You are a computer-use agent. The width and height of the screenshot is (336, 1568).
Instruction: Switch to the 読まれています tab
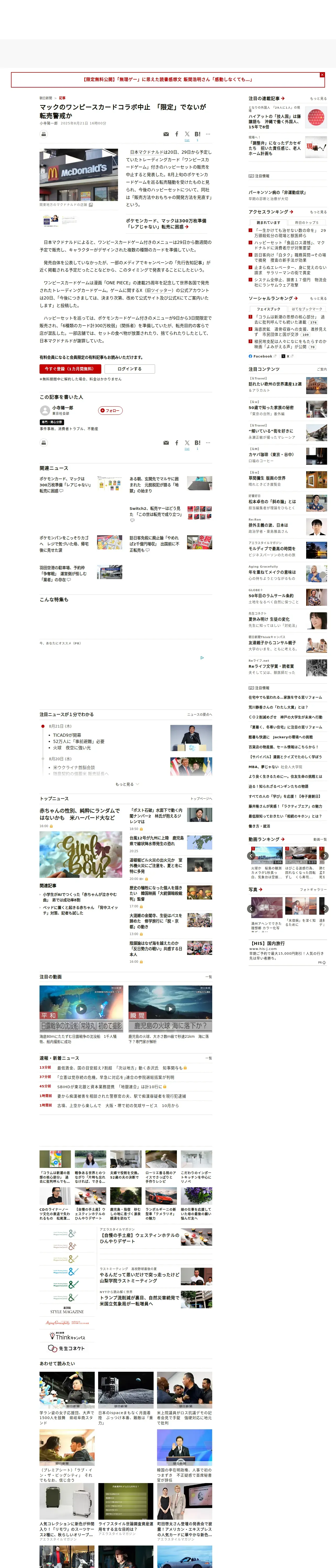pyautogui.click(x=268, y=222)
